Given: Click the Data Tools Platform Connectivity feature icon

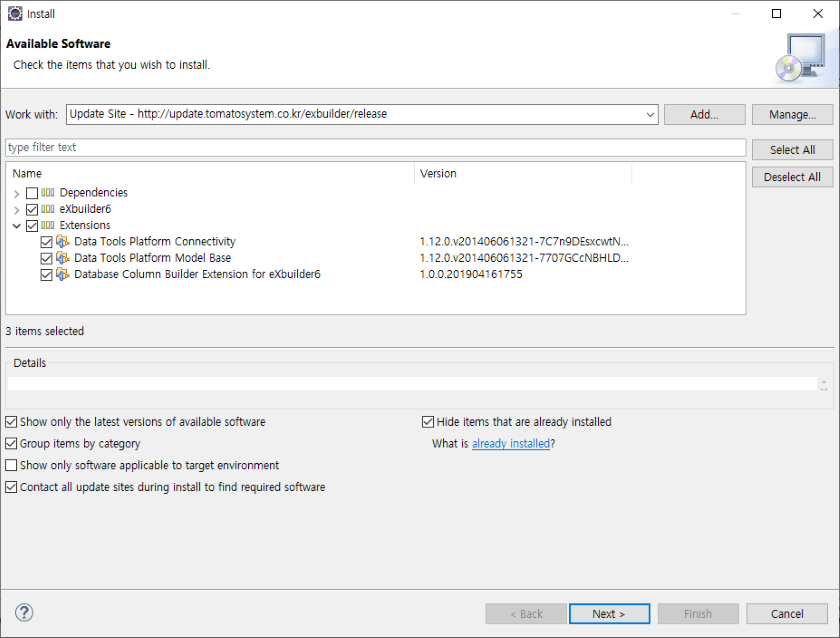Looking at the screenshot, I should click(x=62, y=242).
